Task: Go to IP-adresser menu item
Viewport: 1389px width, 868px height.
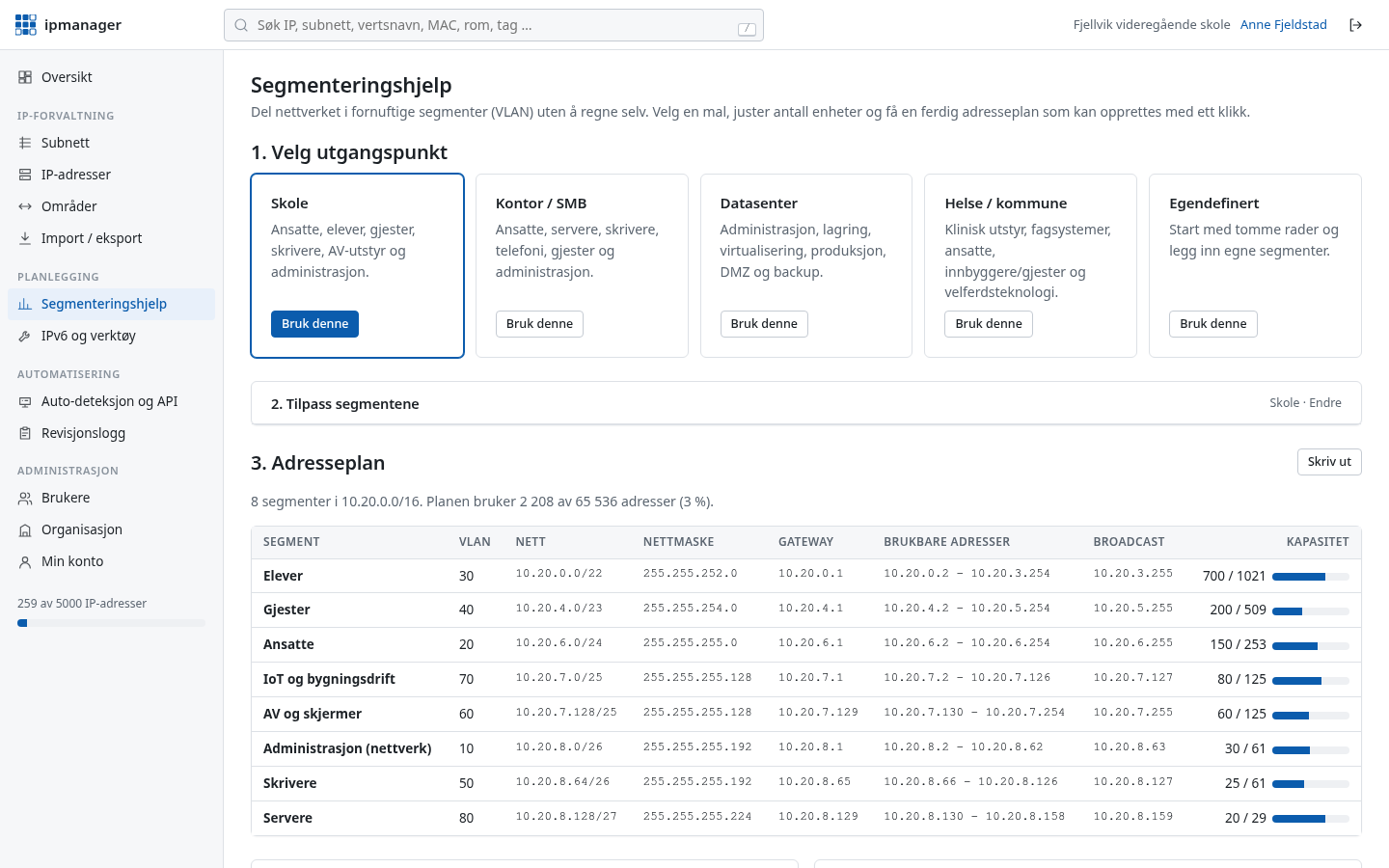Action: pyautogui.click(x=111, y=175)
